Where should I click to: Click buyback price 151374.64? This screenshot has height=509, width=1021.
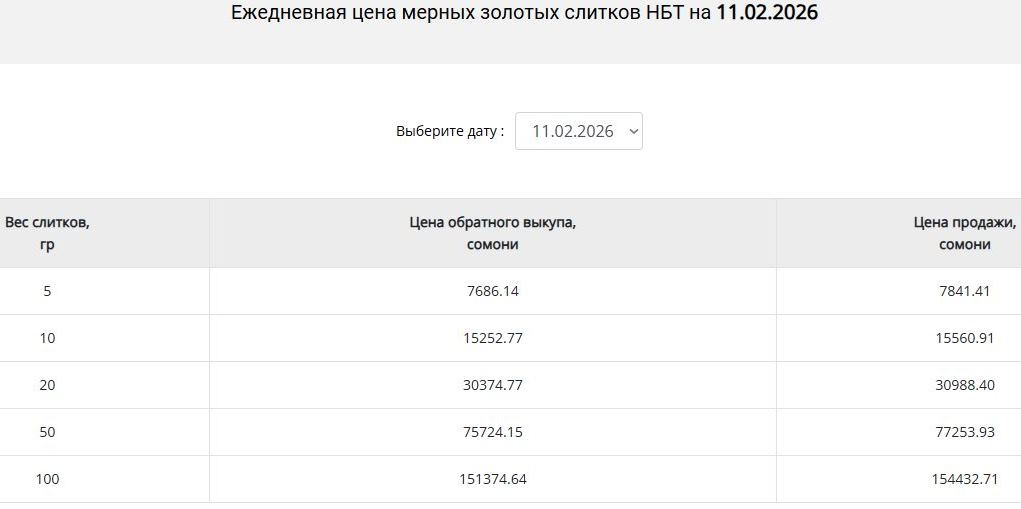tap(492, 479)
